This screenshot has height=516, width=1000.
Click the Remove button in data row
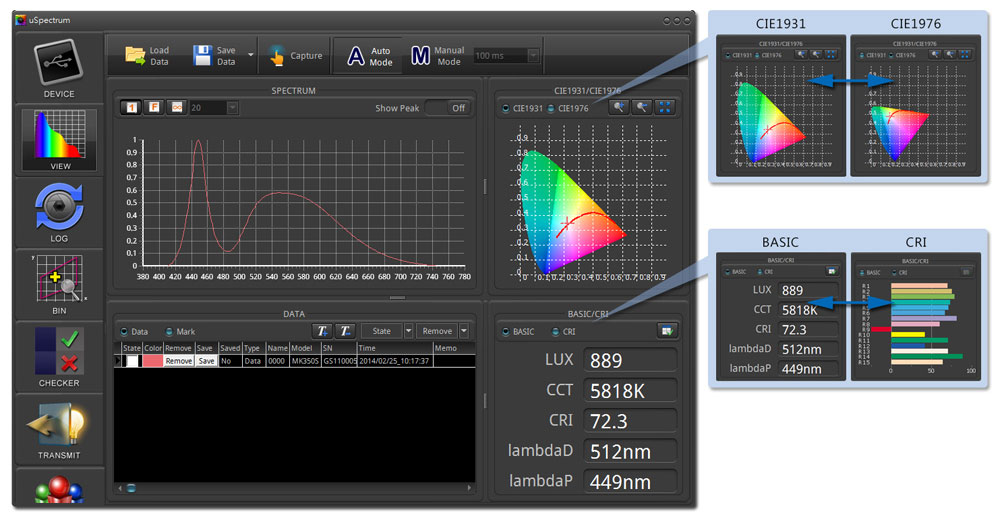(178, 361)
